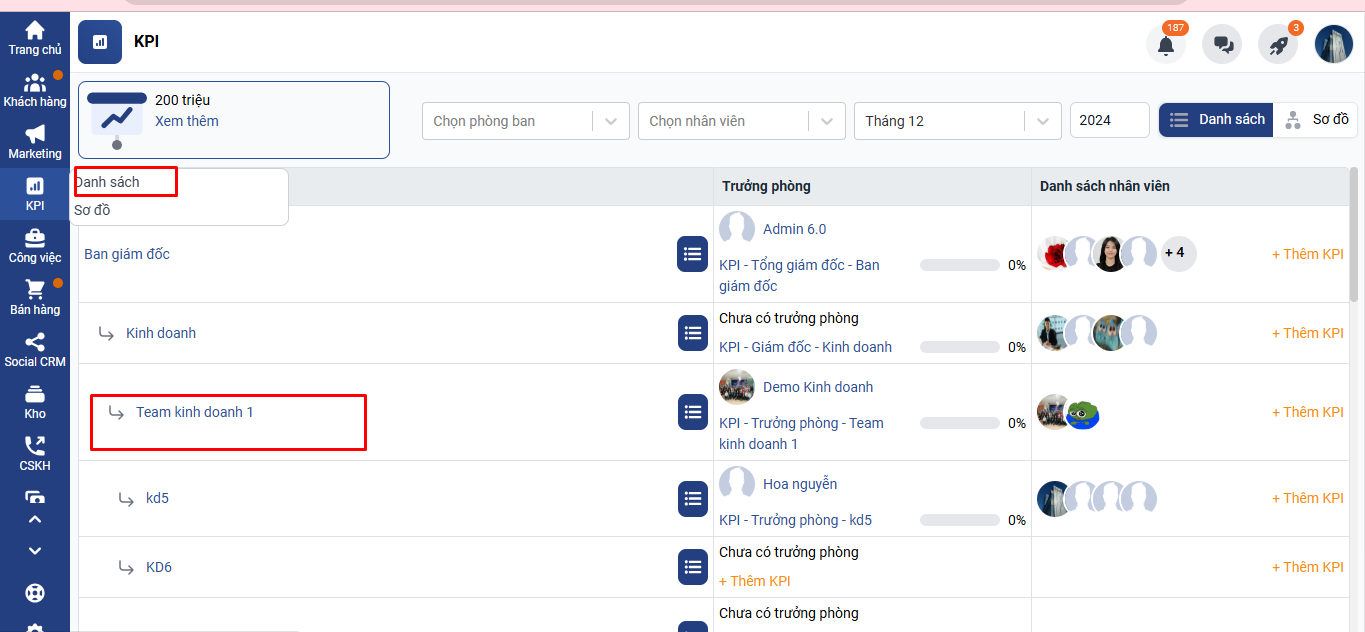Choose Sơ đồ in KPI submenu
Image resolution: width=1365 pixels, height=632 pixels.
pyautogui.click(x=93, y=210)
